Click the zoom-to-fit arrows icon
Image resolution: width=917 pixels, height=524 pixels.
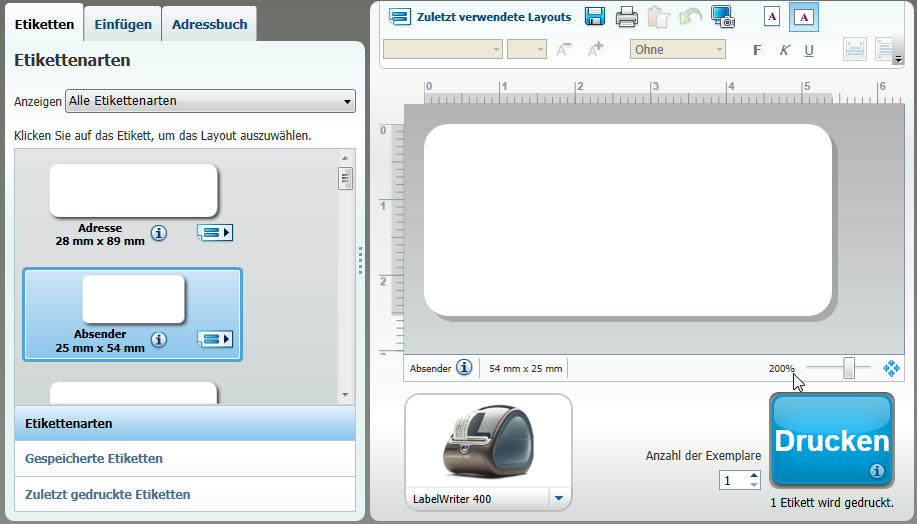(x=891, y=368)
